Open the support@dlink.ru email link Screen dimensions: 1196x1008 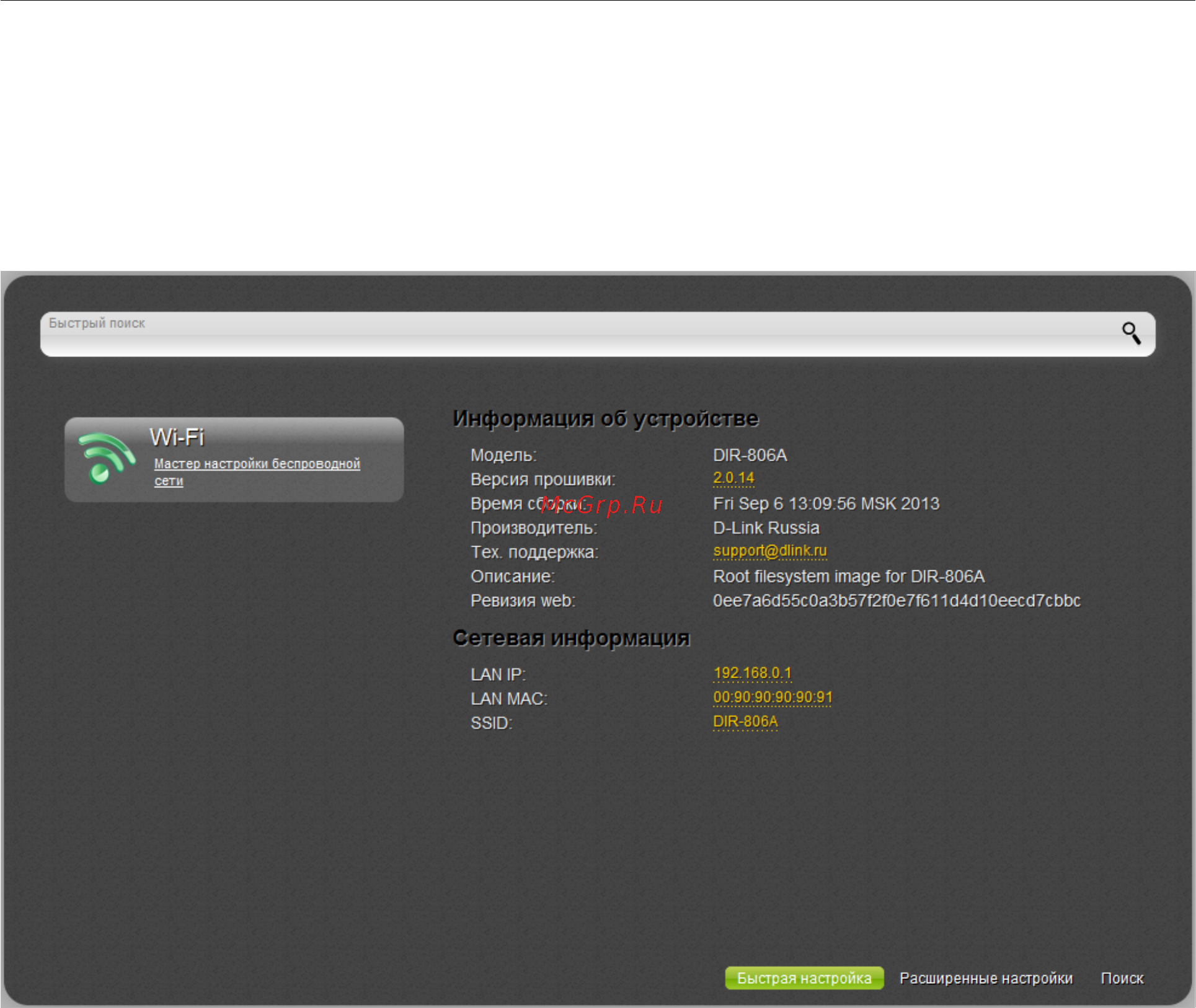point(769,550)
